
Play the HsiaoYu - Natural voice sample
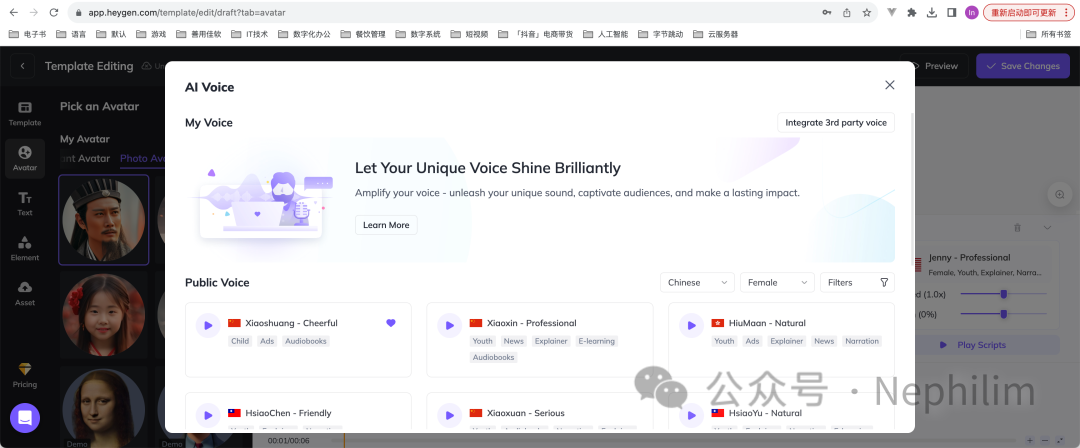[x=691, y=416]
